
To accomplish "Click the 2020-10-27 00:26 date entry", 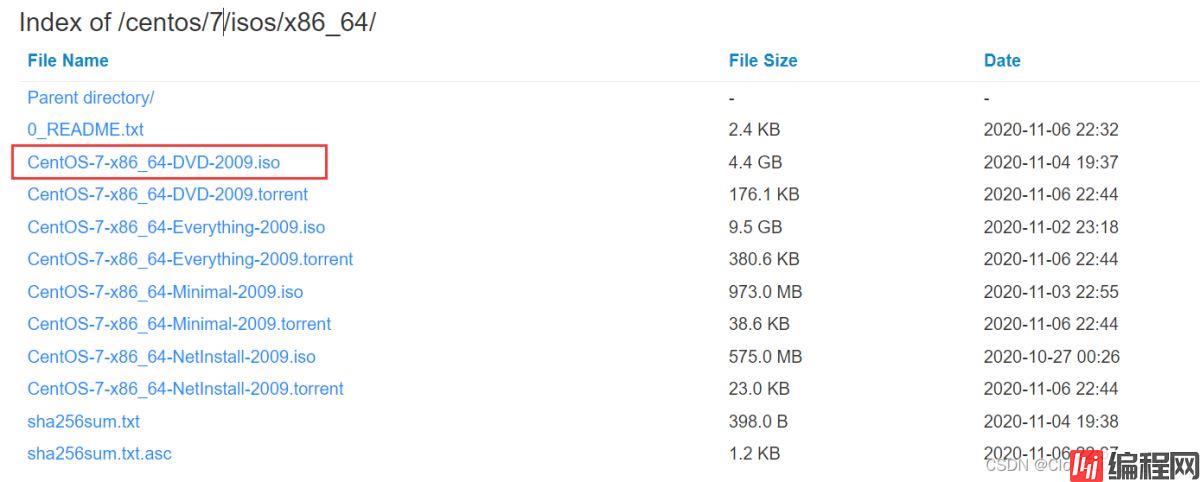I will coord(1050,356).
